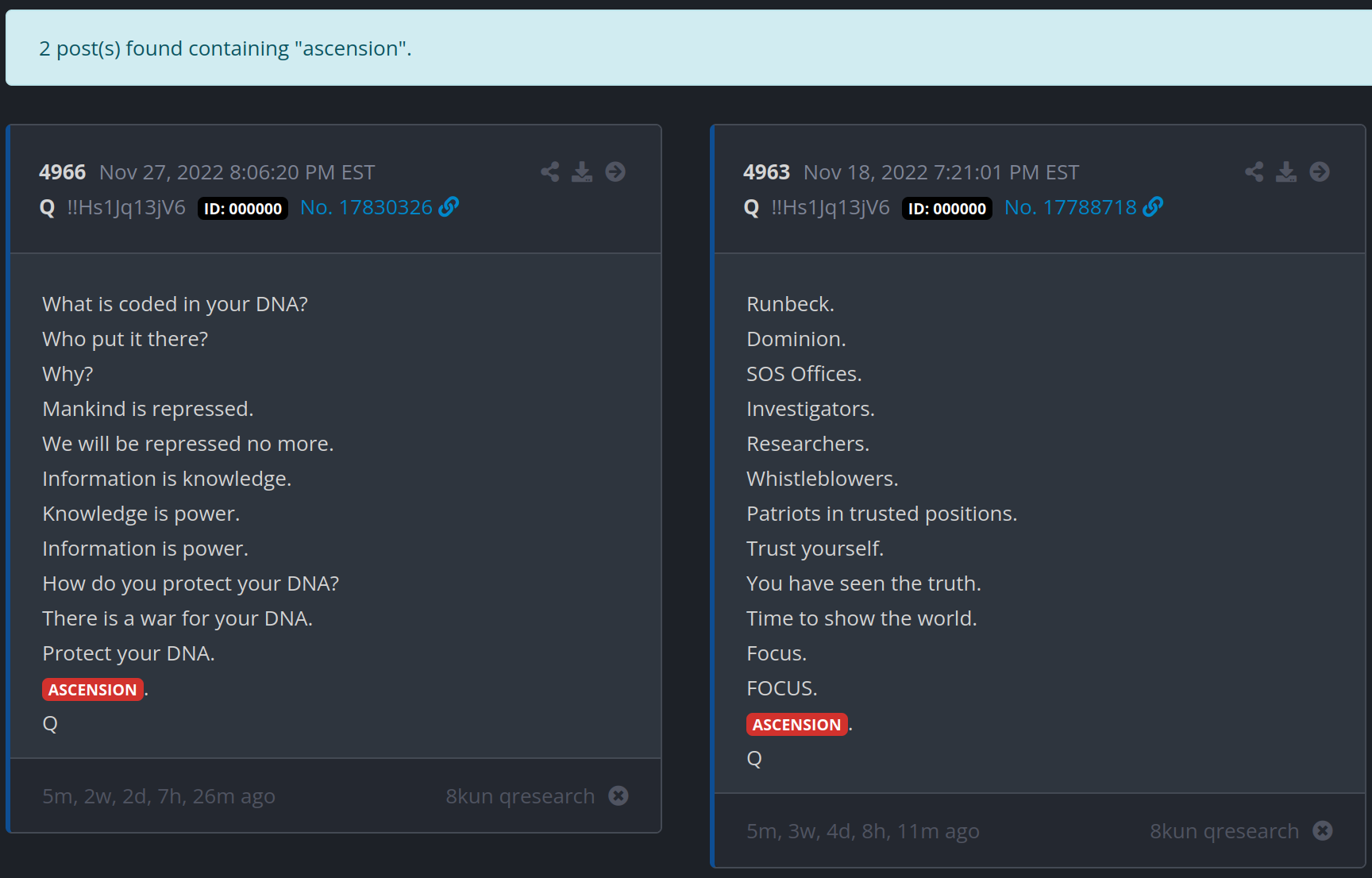Click line 'Trust yourself.'

[x=815, y=549]
